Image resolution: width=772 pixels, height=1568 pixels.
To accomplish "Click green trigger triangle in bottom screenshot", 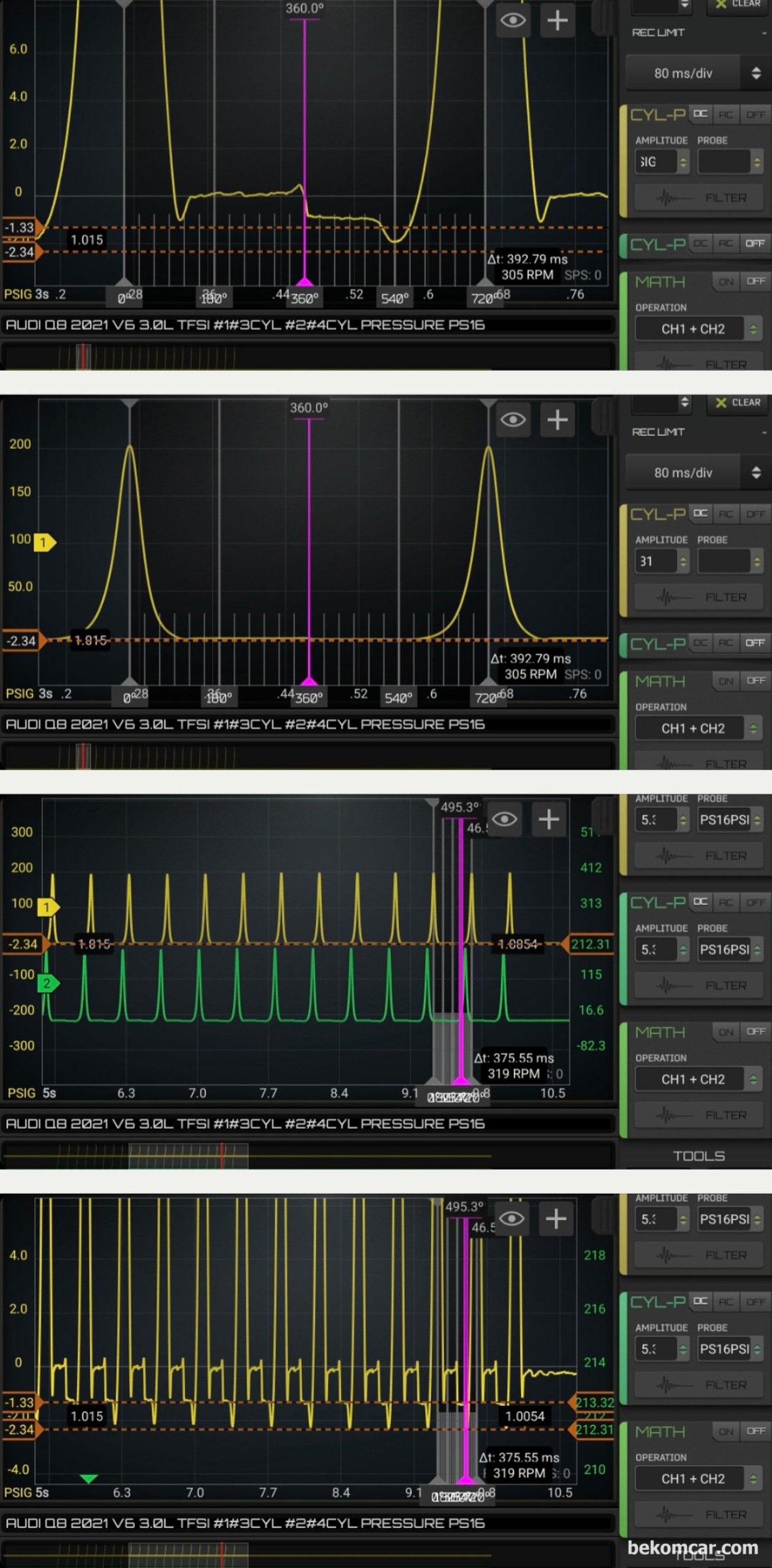I will pos(89,1479).
